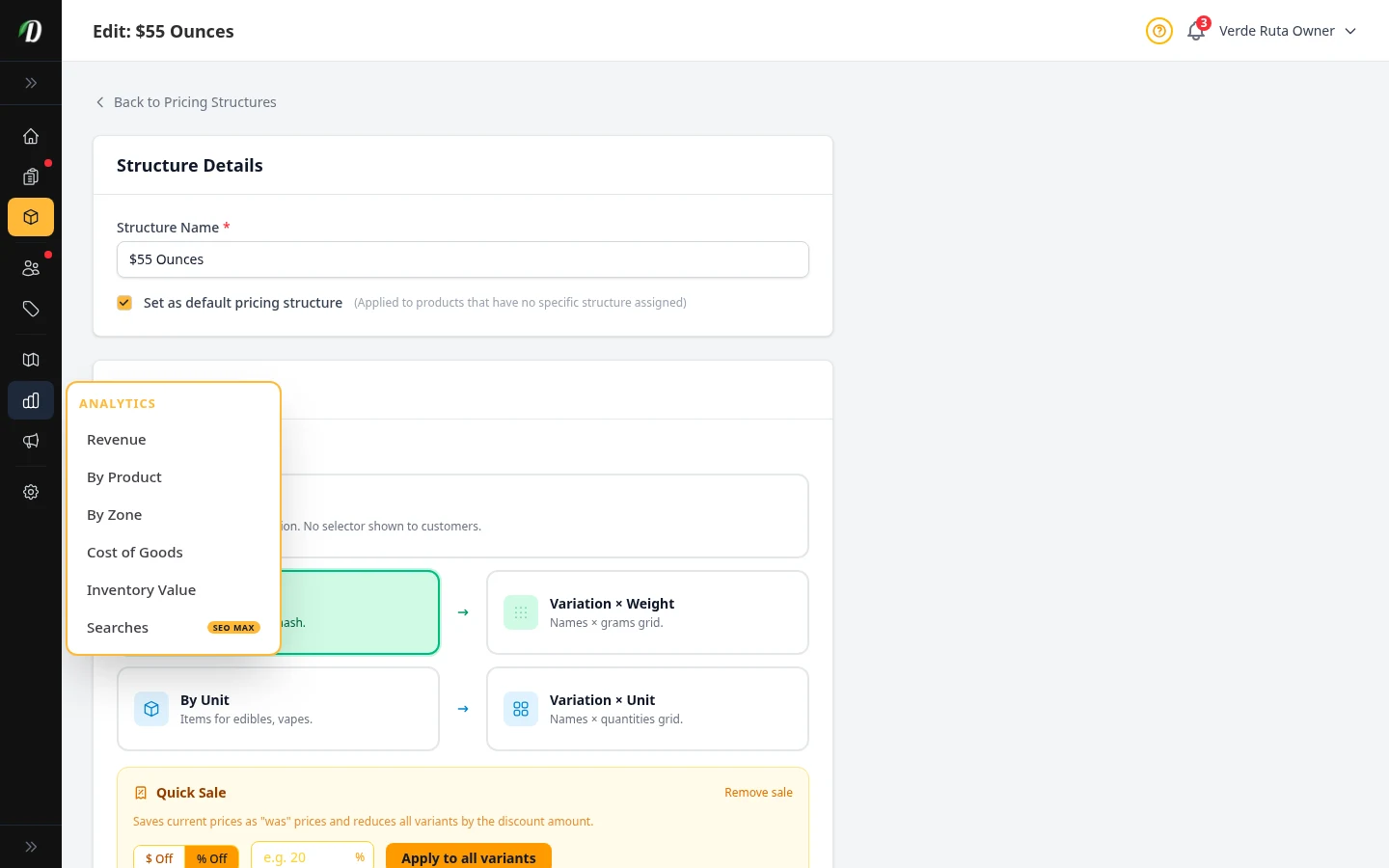The image size is (1389, 868).
Task: Click the Apply to all variants button
Action: tap(469, 857)
